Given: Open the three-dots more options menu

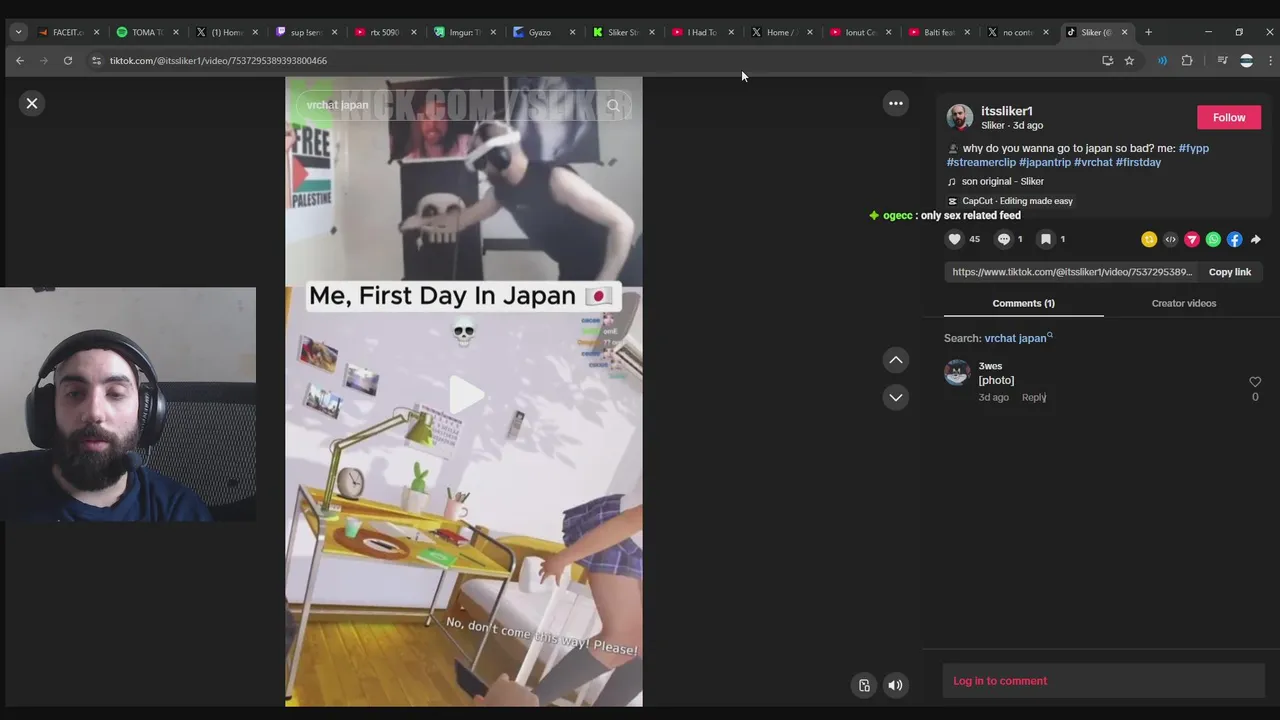Looking at the screenshot, I should tap(896, 103).
